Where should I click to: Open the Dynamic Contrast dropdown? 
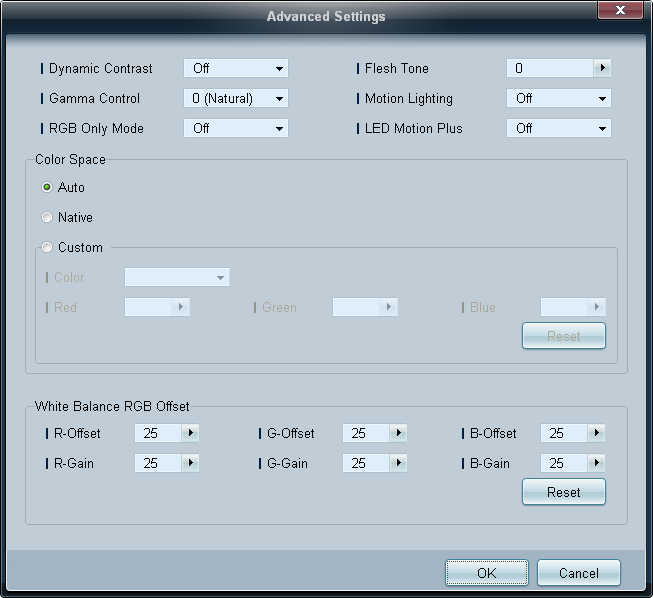236,68
